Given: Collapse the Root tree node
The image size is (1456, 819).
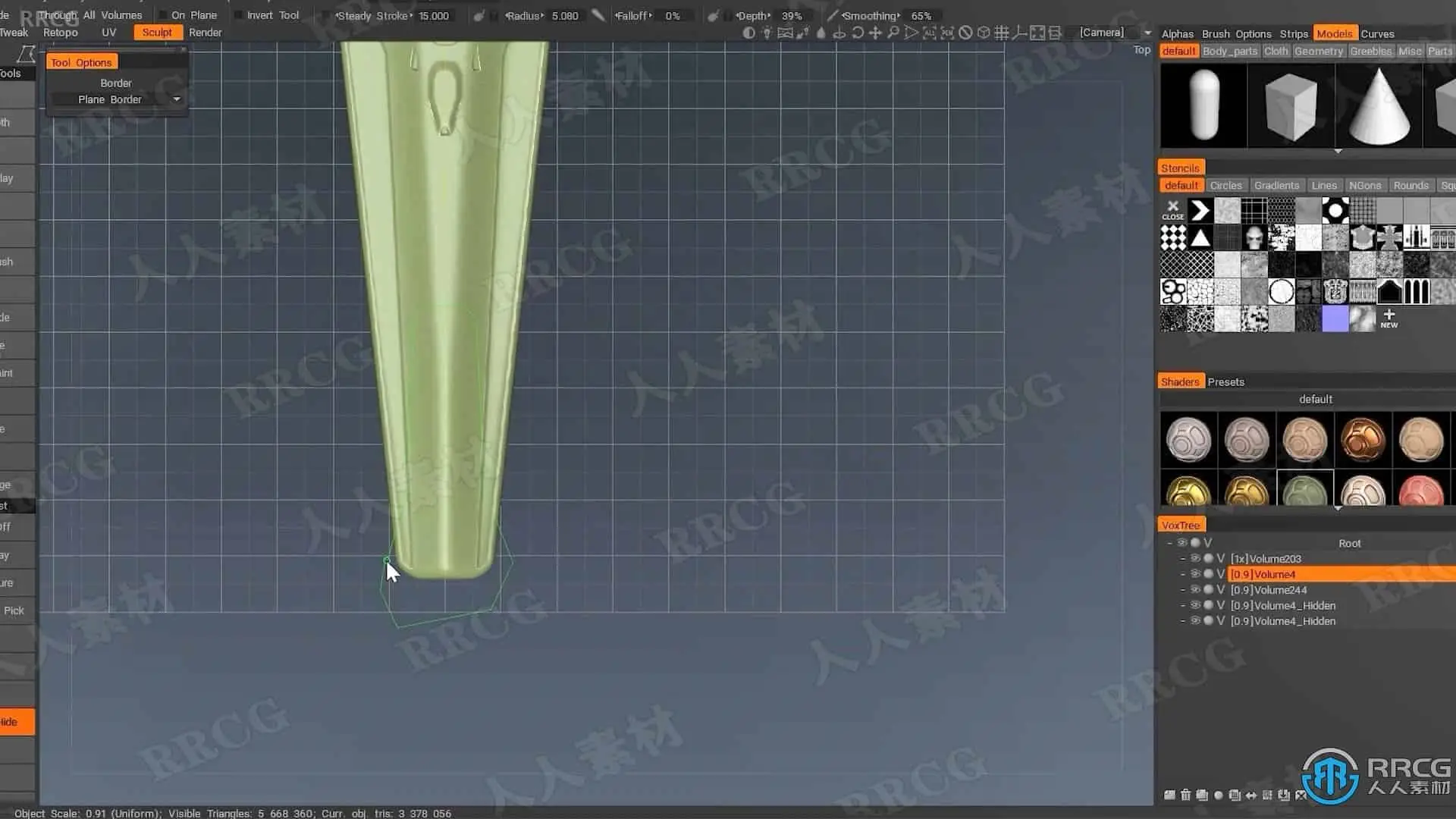Looking at the screenshot, I should pos(1169,543).
